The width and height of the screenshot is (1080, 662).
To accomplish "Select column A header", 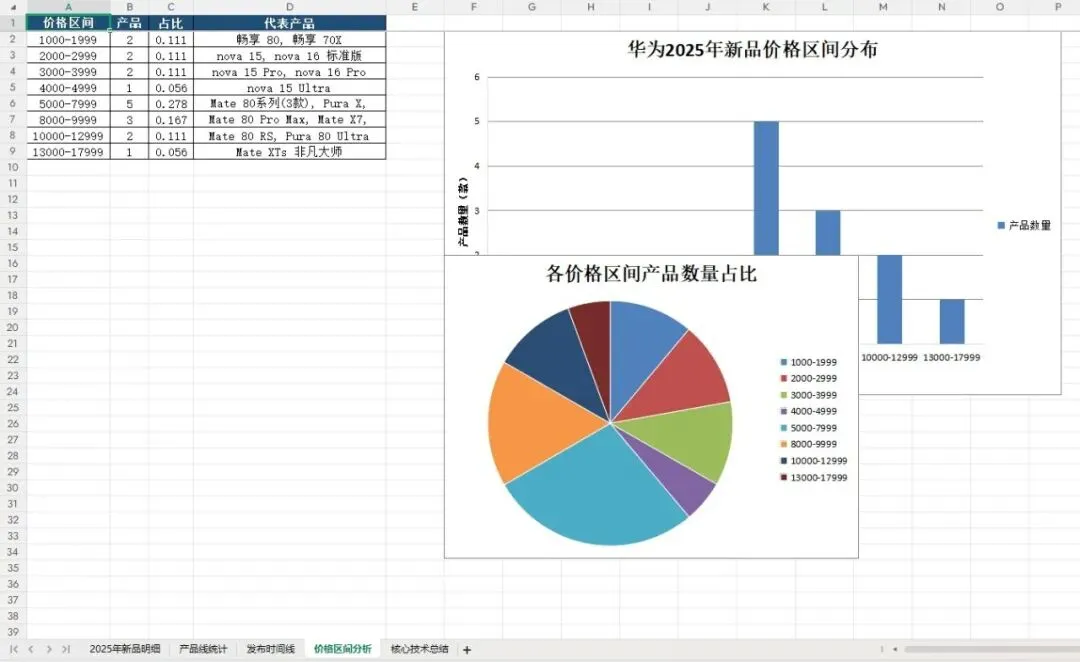I will (x=68, y=7).
